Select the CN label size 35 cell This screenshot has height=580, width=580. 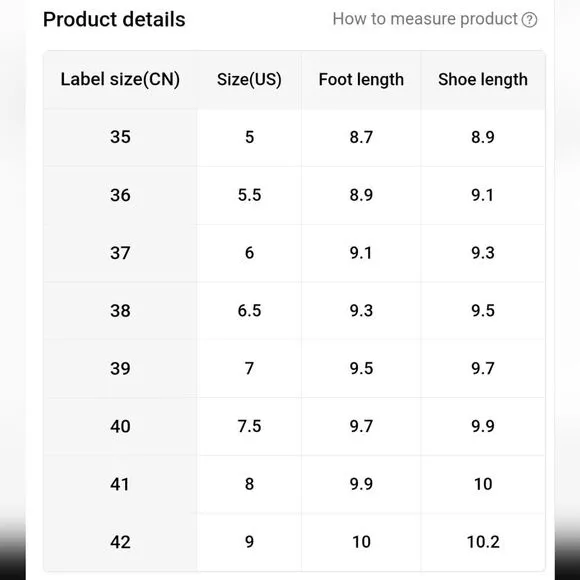coord(120,137)
